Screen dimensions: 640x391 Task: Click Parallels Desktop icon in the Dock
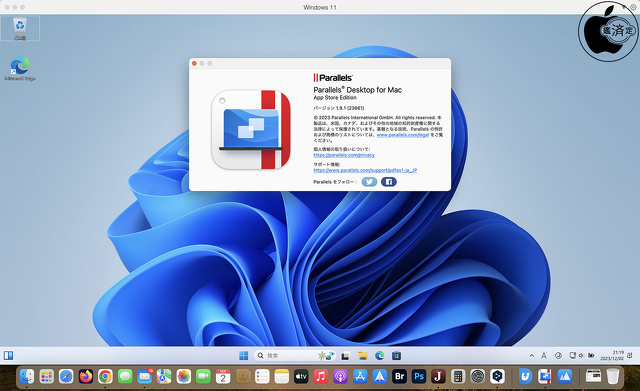pyautogui.click(x=545, y=376)
